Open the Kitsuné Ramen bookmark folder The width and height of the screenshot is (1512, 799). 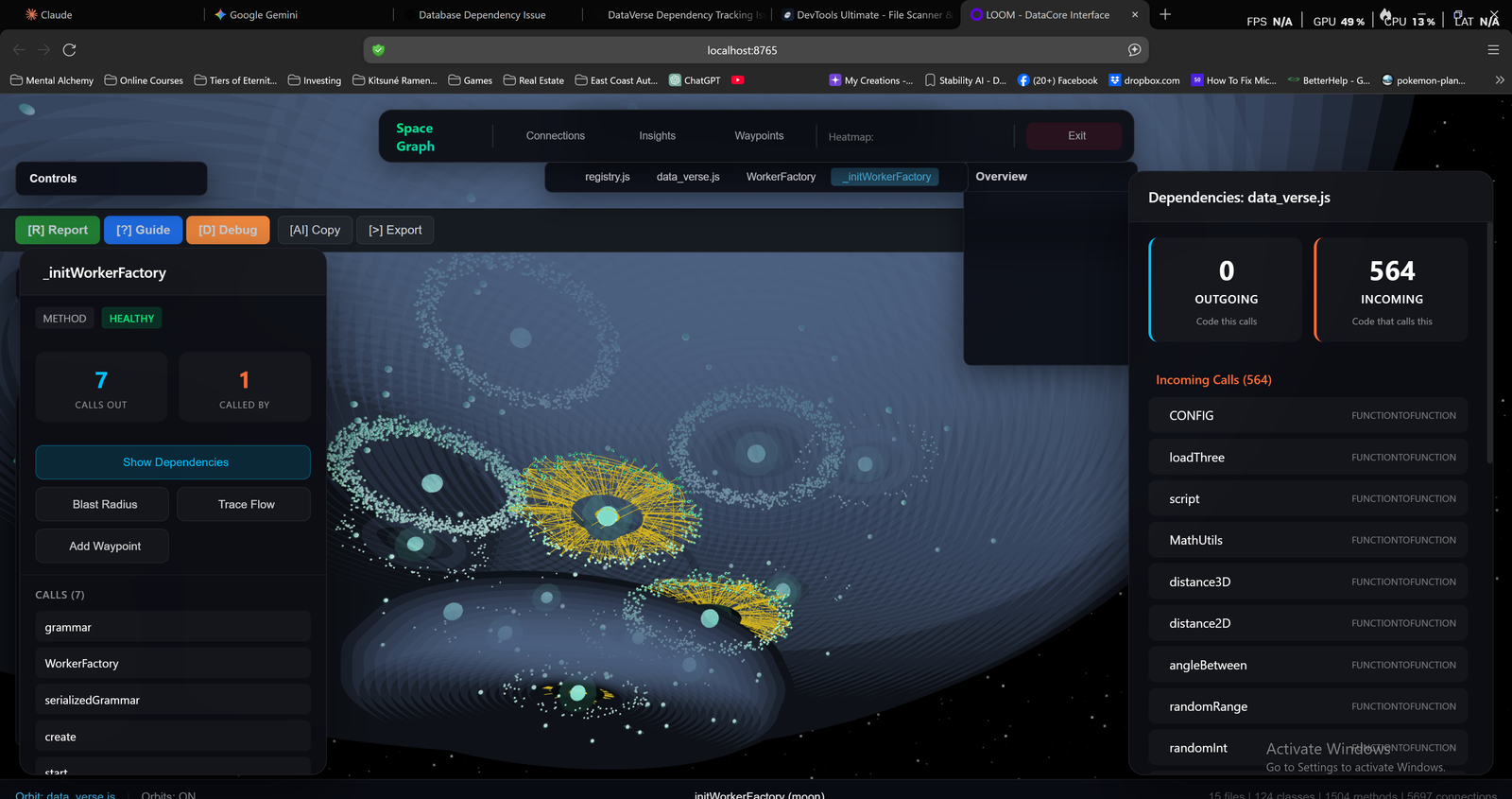point(395,80)
